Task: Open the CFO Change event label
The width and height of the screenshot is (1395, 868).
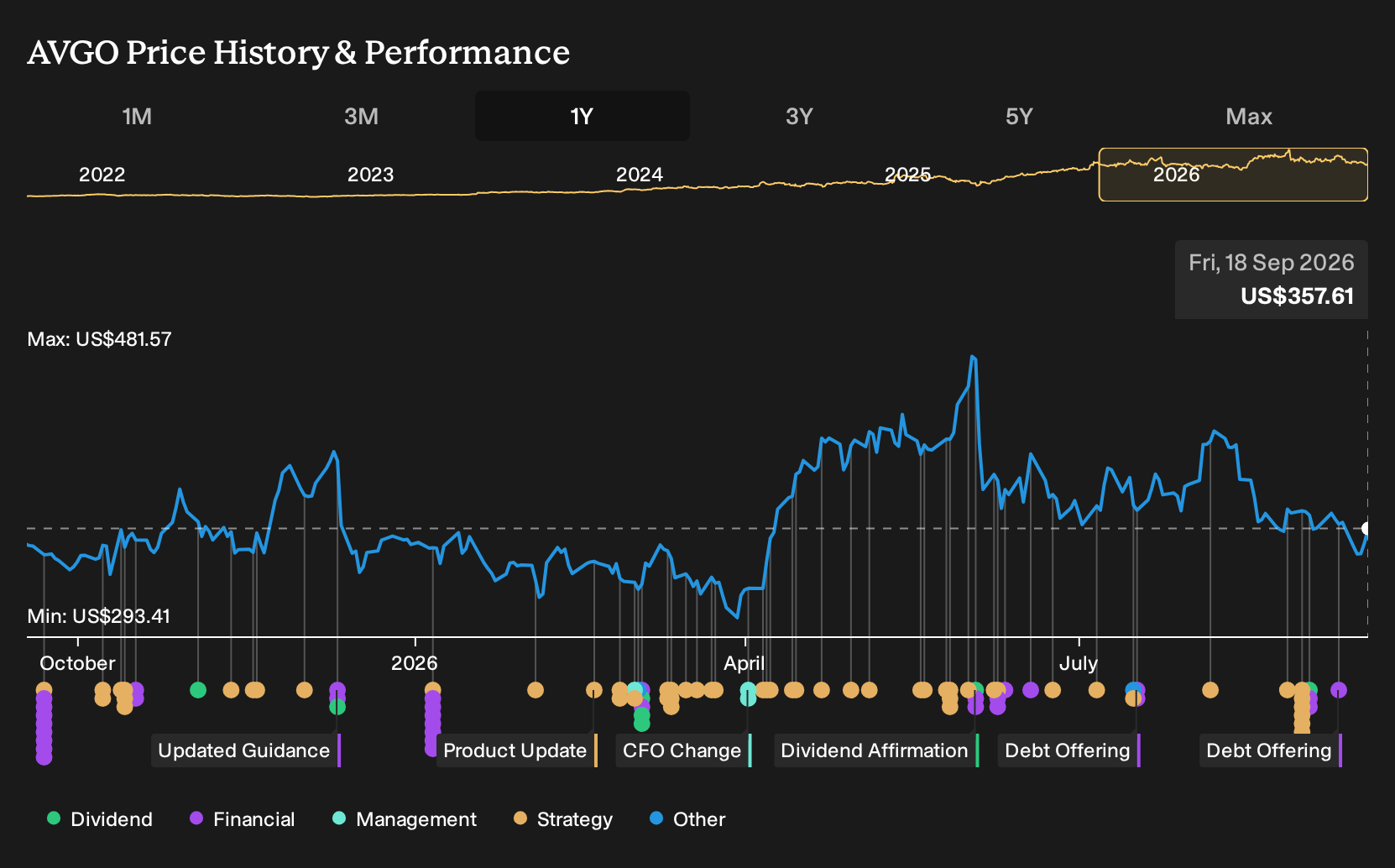Action: 682,750
